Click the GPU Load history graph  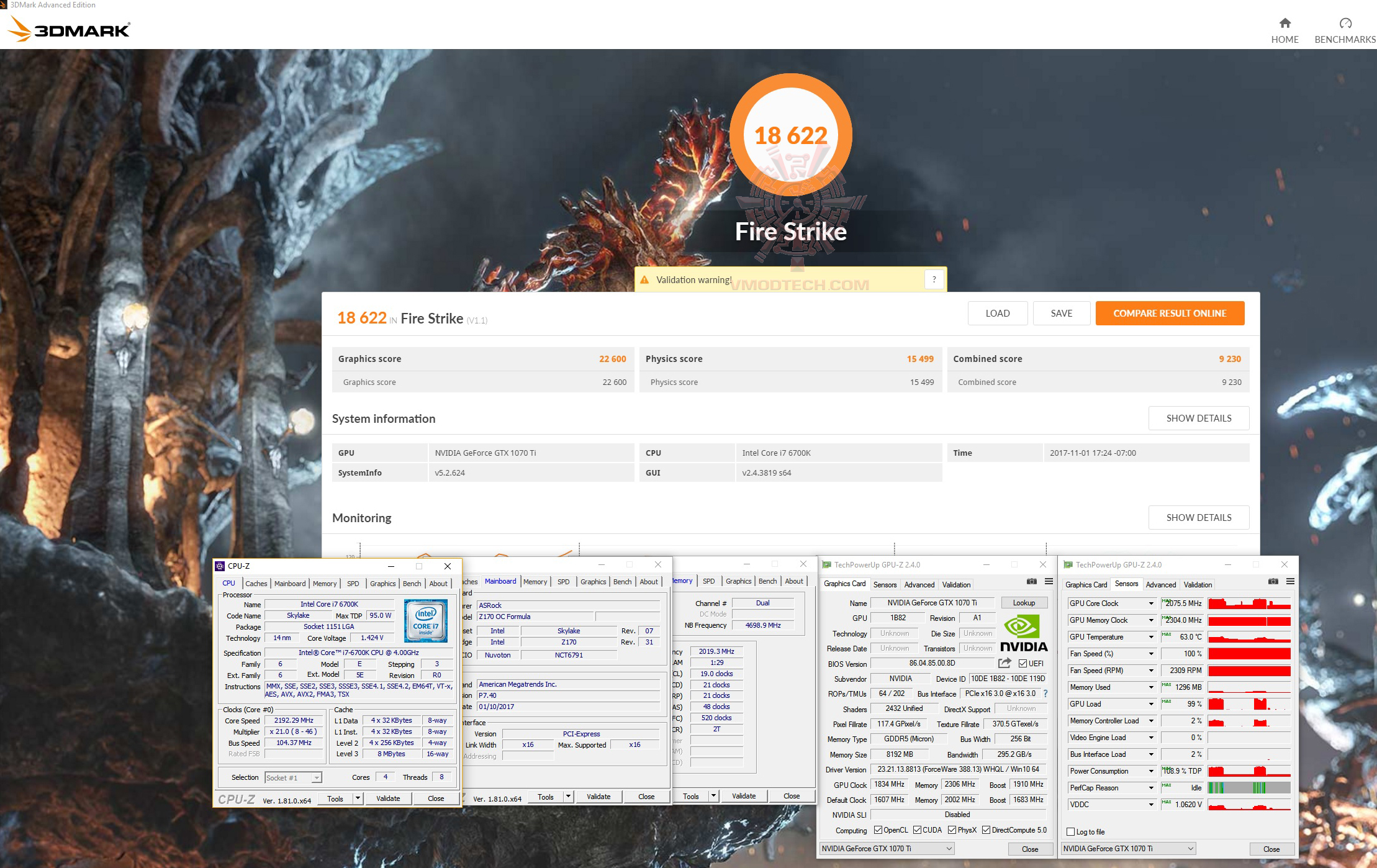1248,703
